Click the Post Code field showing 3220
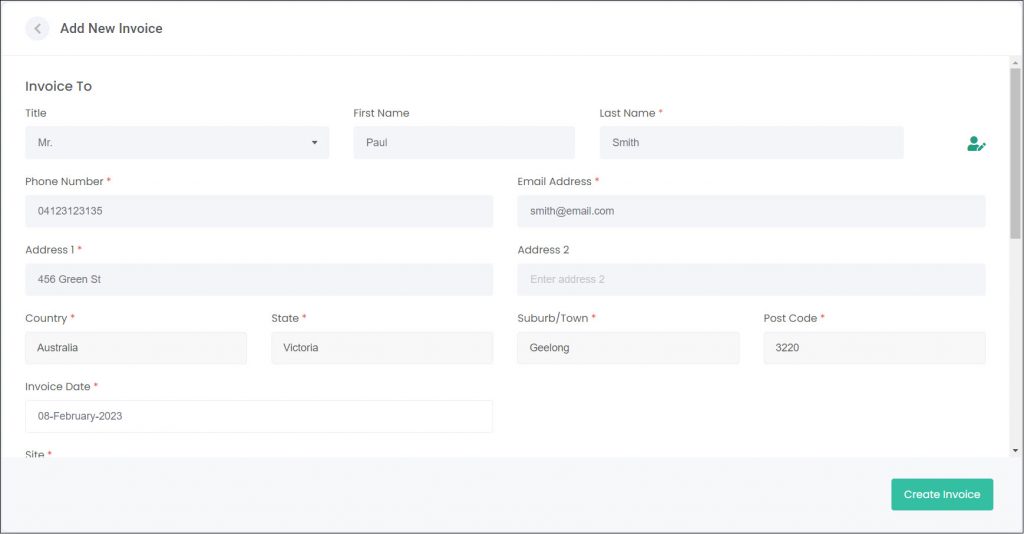The height and width of the screenshot is (534, 1024). click(874, 348)
